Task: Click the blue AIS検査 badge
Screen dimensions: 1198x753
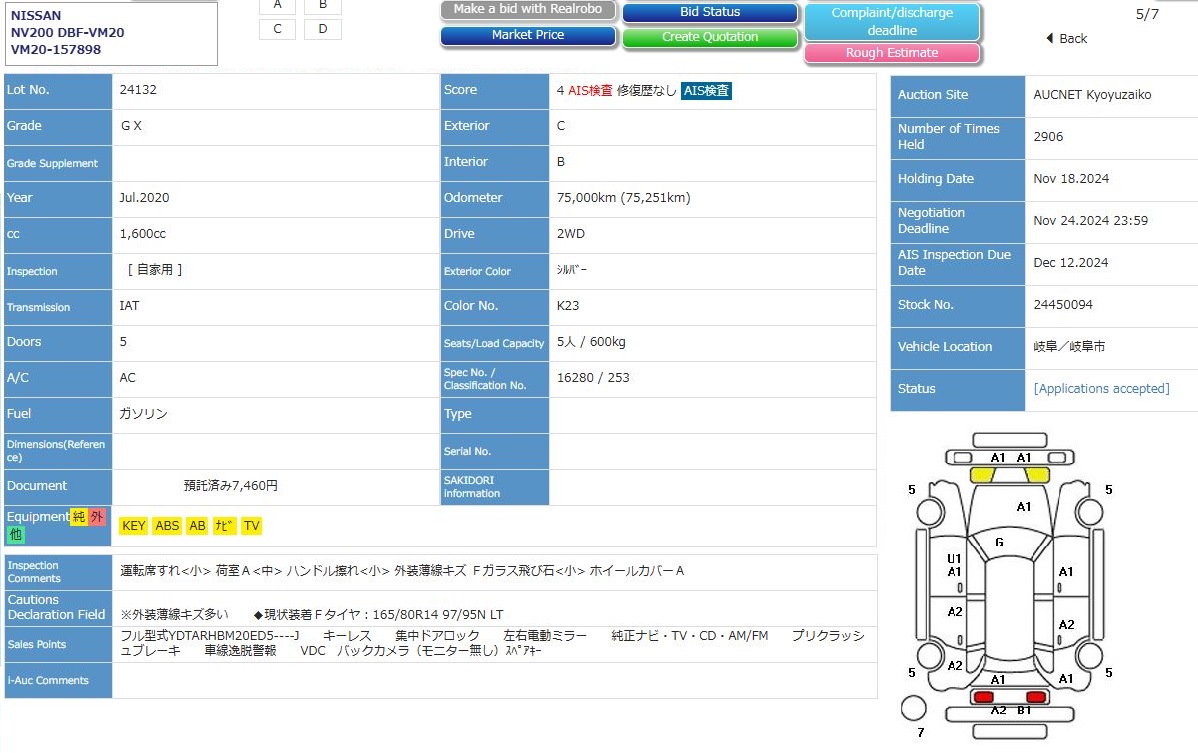Action: [706, 91]
